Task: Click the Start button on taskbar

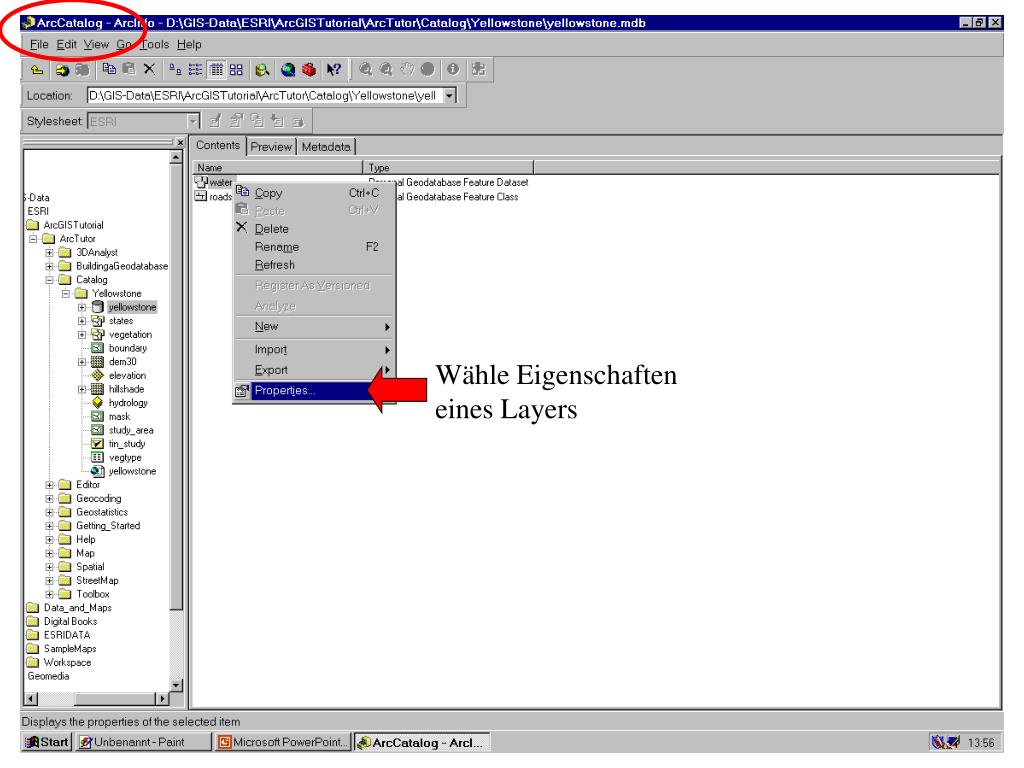Action: 46,743
